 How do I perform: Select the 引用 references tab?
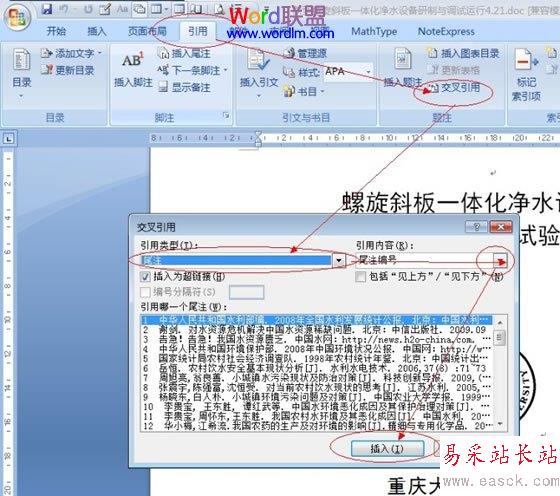tap(198, 31)
